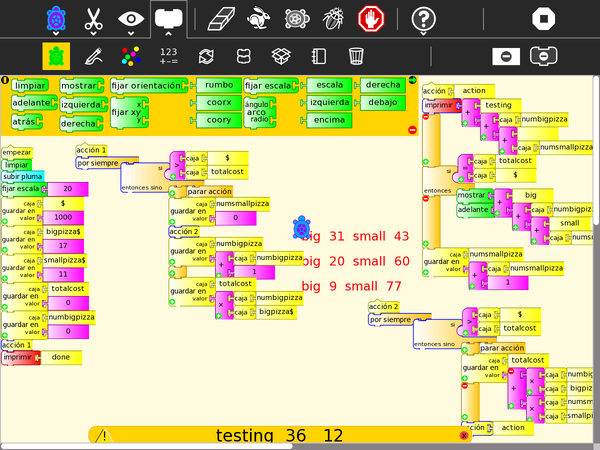Image resolution: width=600 pixels, height=450 pixels.
Task: Expand the Edit toolbar scissors tab
Action: point(93,18)
